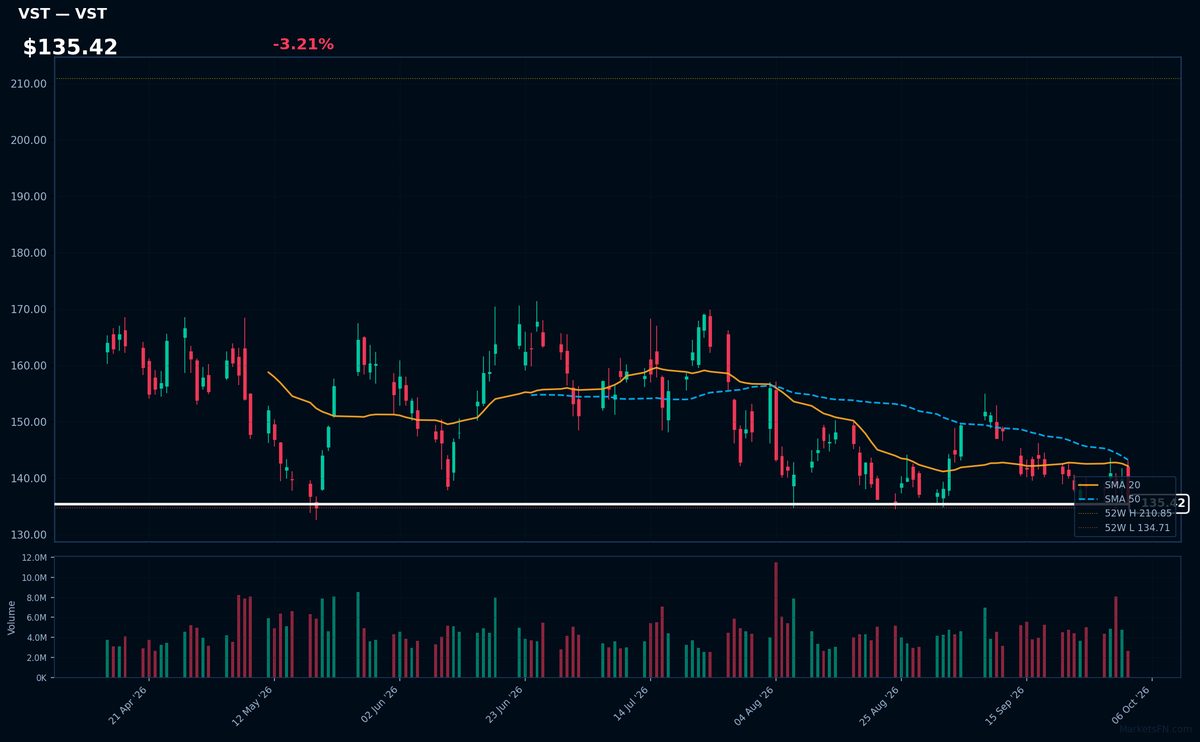The height and width of the screenshot is (742, 1200).
Task: Select the 160.00 price axis label
Action: [x=28, y=366]
